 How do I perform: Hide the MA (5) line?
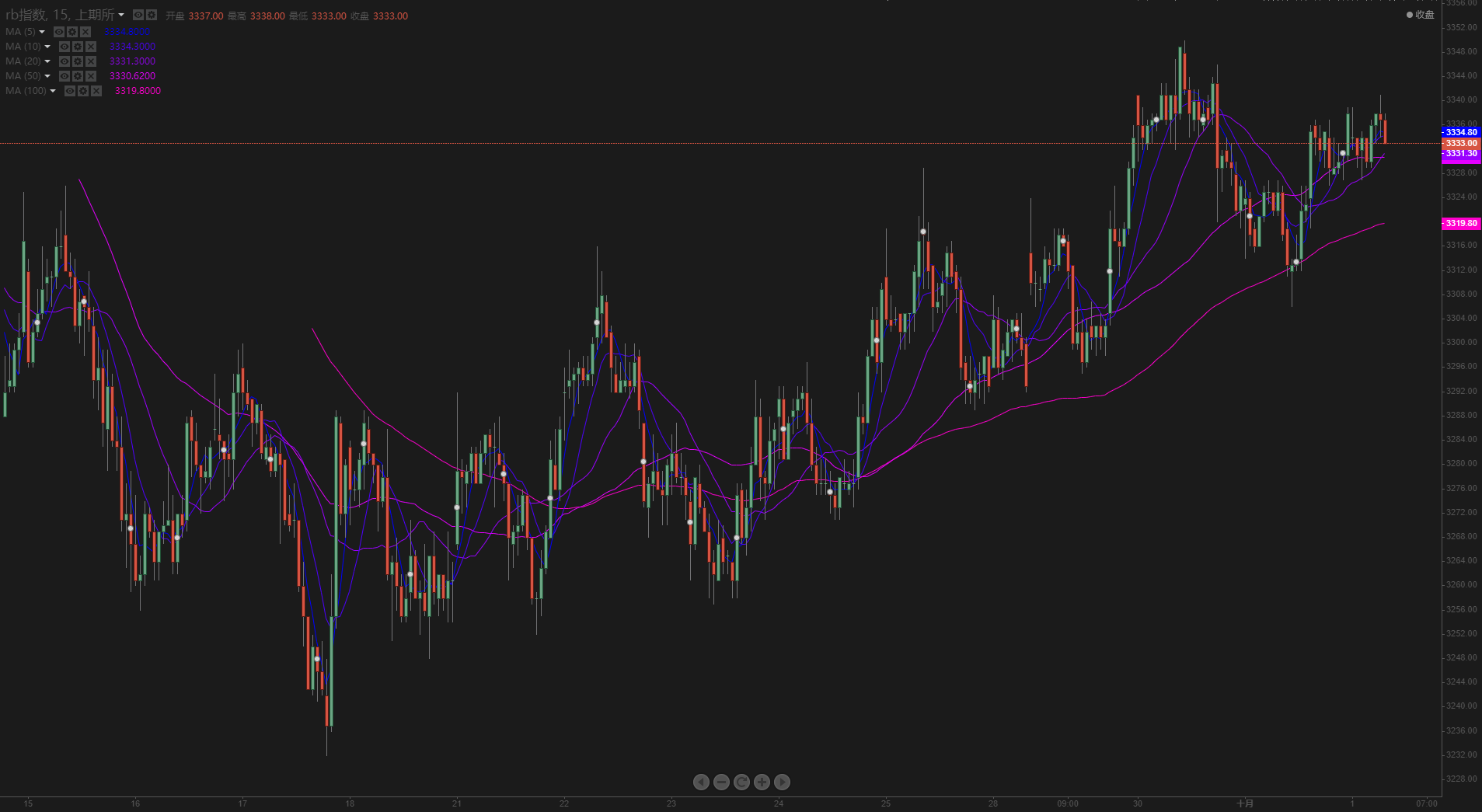tap(59, 32)
